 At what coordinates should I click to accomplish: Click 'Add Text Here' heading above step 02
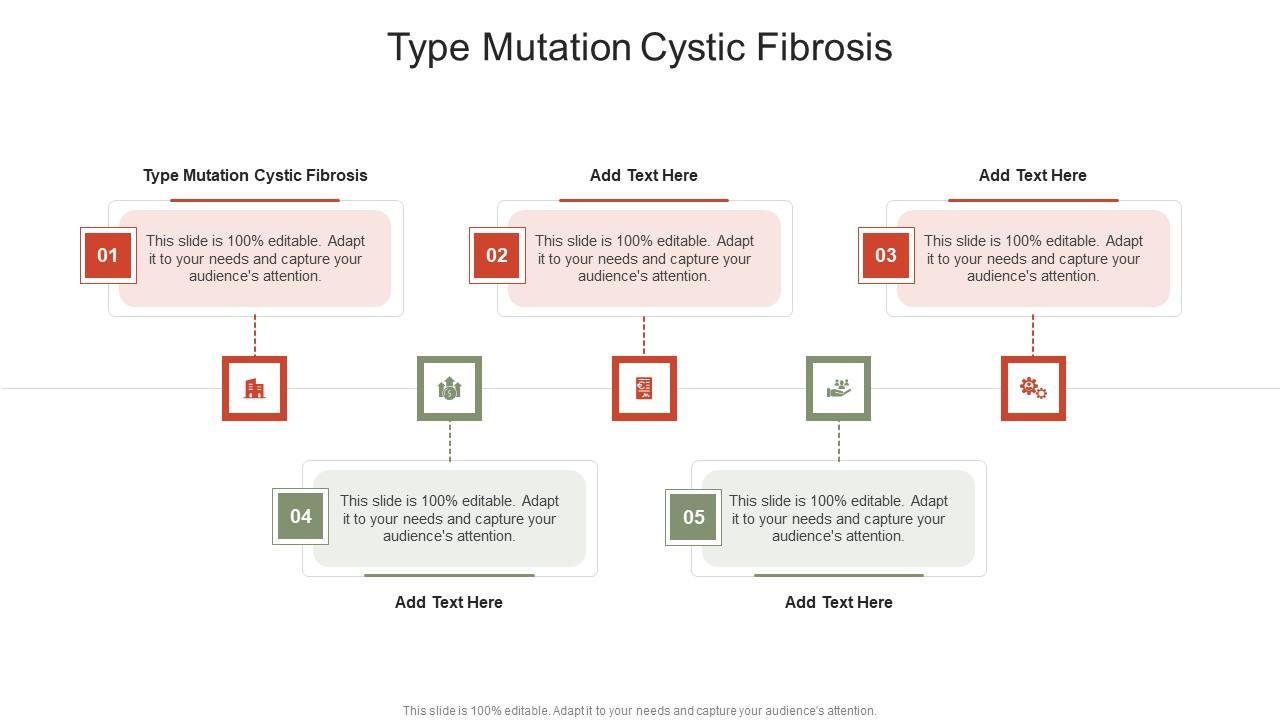[644, 175]
